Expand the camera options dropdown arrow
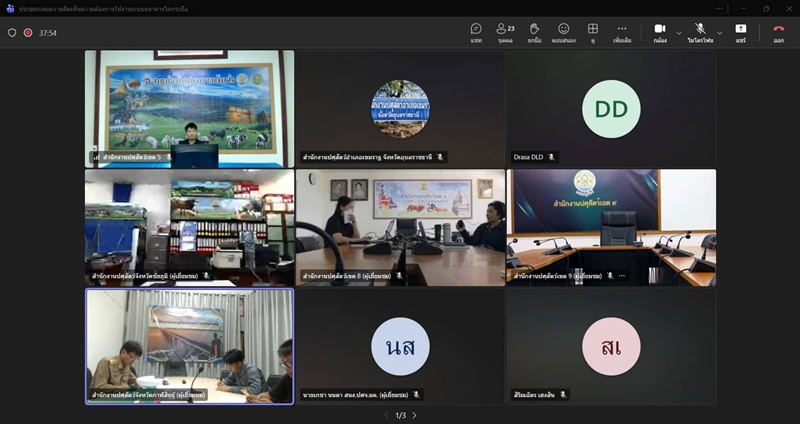800x424 pixels. (x=679, y=32)
